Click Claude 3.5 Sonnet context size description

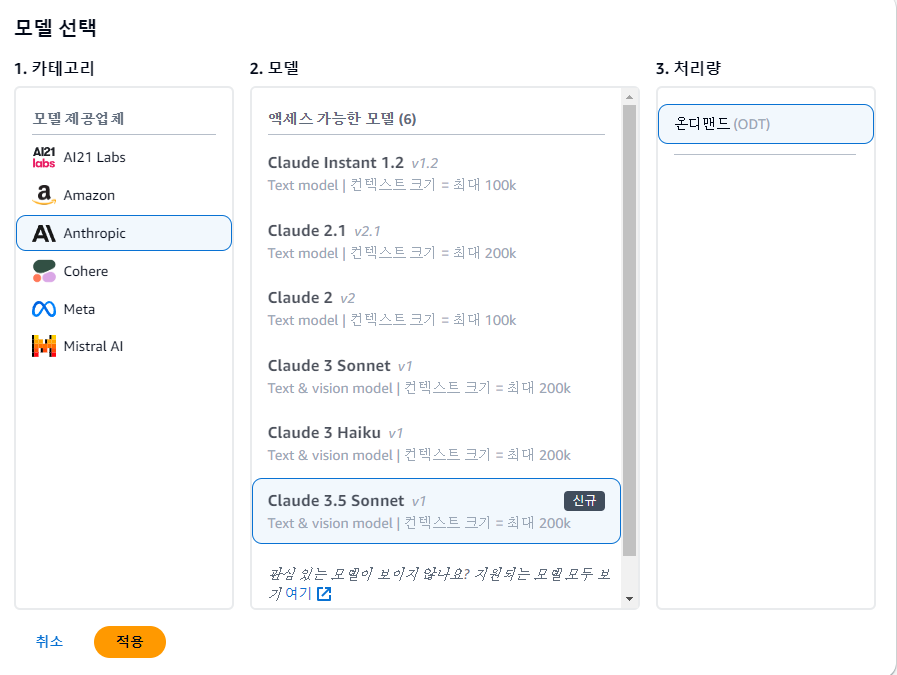coord(419,523)
